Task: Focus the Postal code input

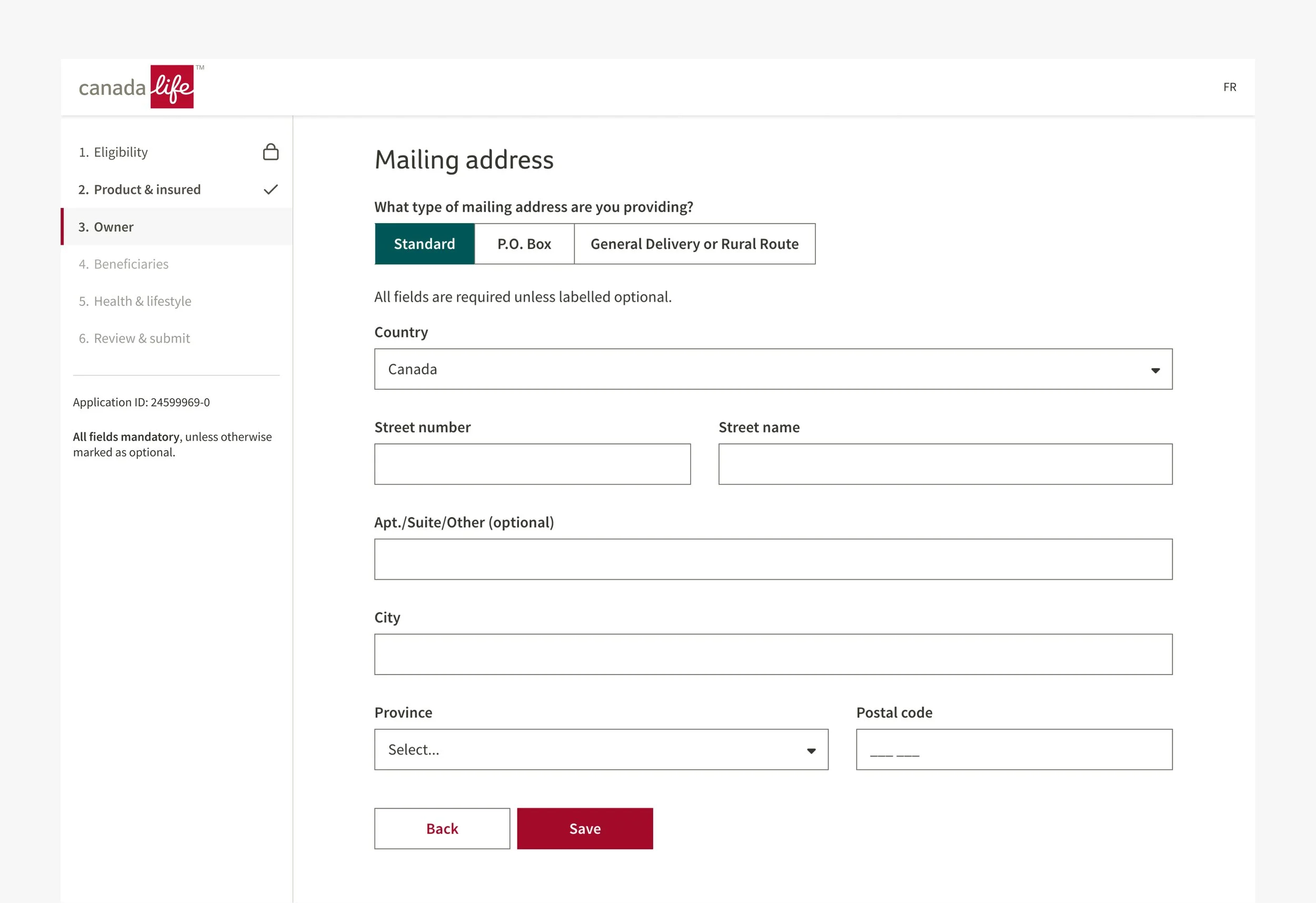Action: coord(1014,749)
